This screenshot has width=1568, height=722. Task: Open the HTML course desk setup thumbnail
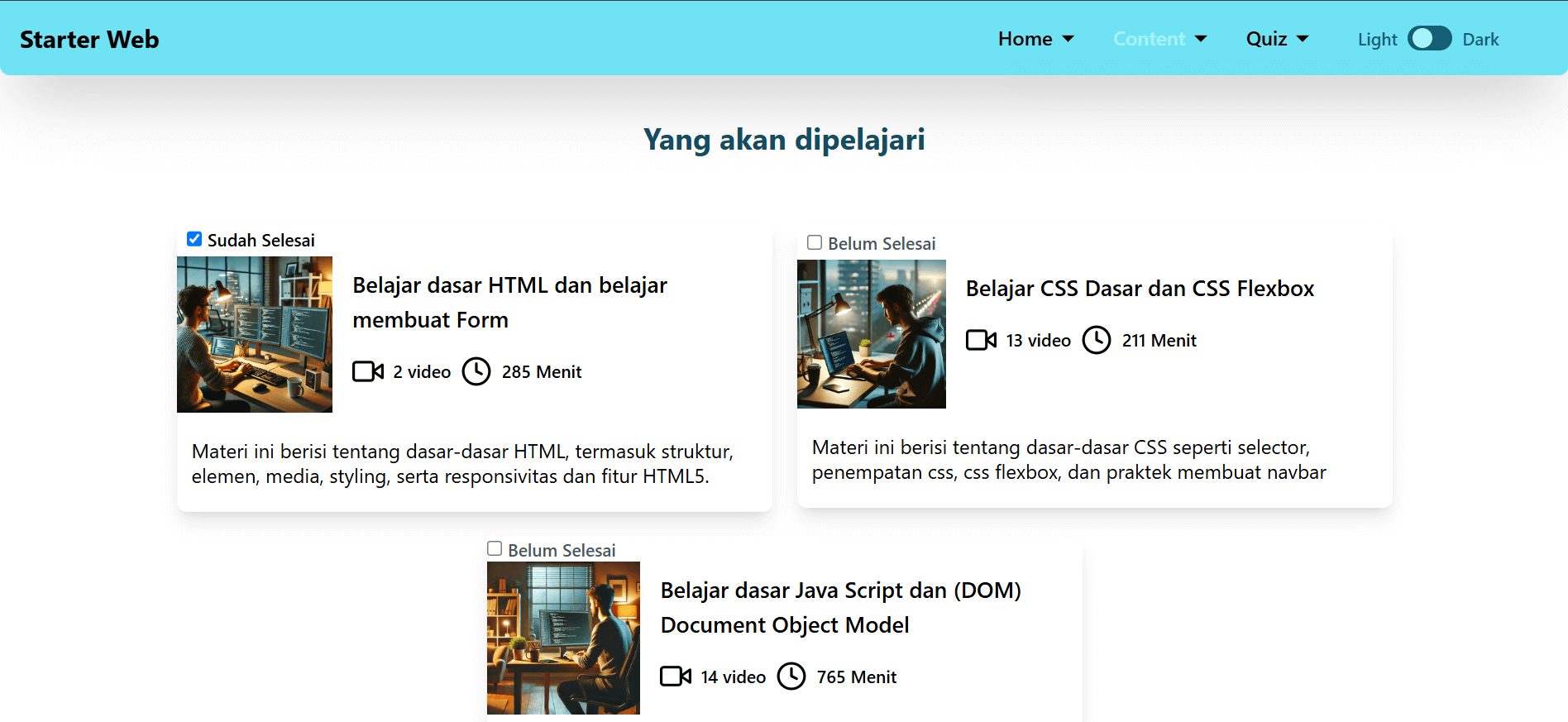[255, 334]
